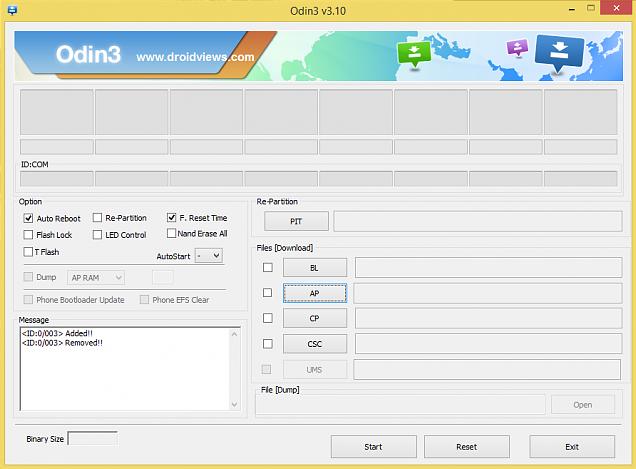Click the large blue download bubble icon

coord(559,54)
